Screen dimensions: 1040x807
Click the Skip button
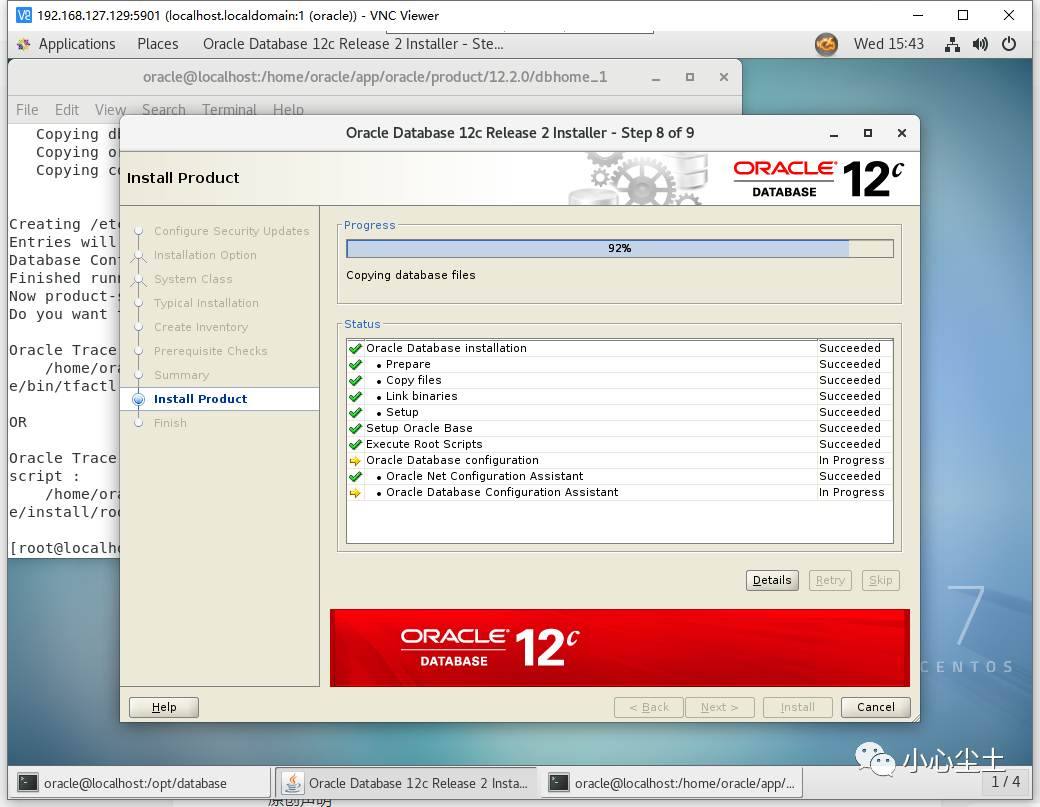[880, 580]
